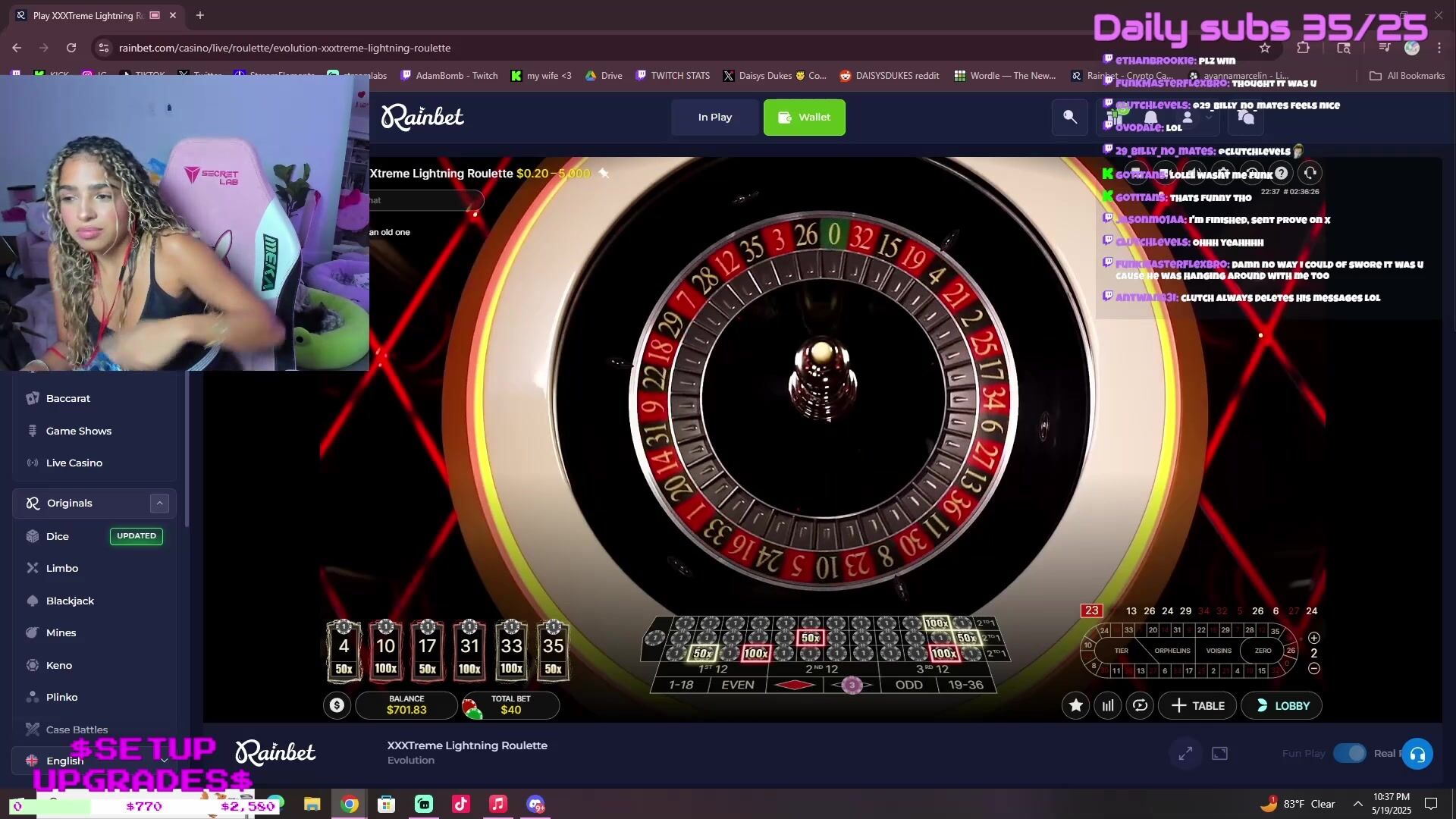Open TikTok from the taskbar

click(461, 804)
